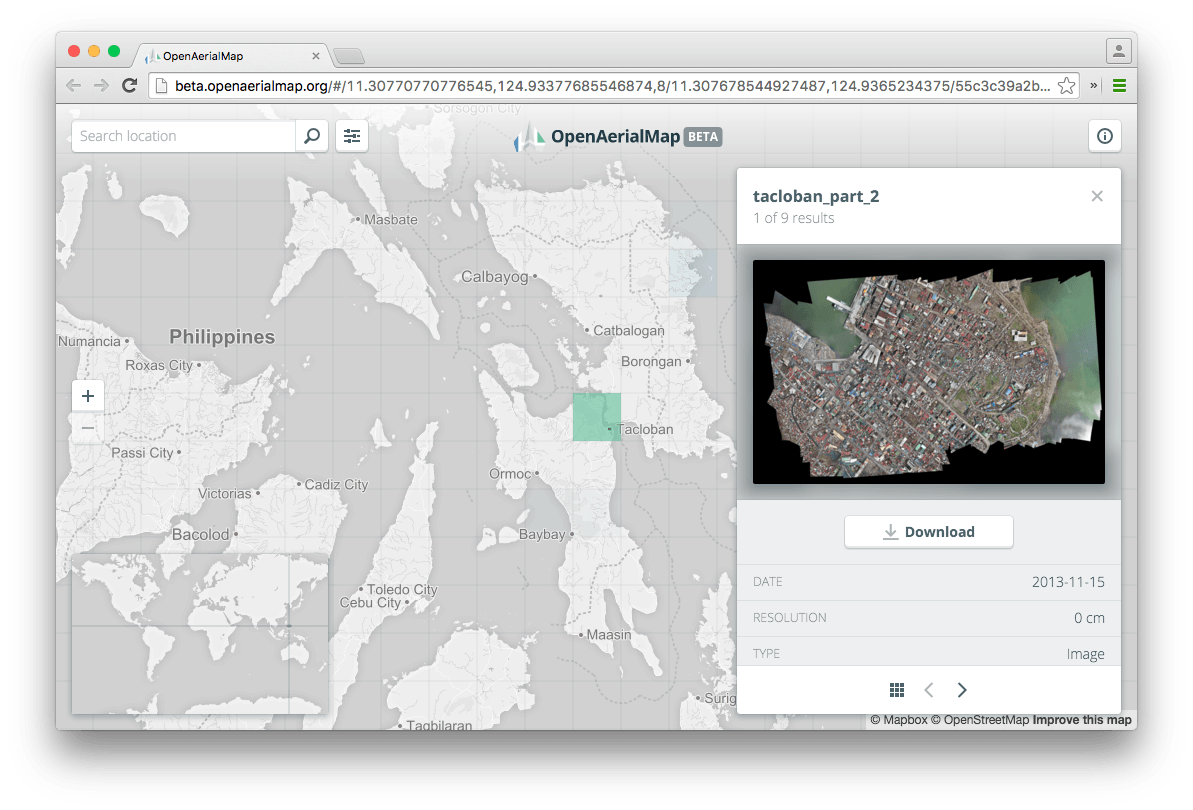
Task: Click the search magnifier icon
Action: pyautogui.click(x=312, y=136)
